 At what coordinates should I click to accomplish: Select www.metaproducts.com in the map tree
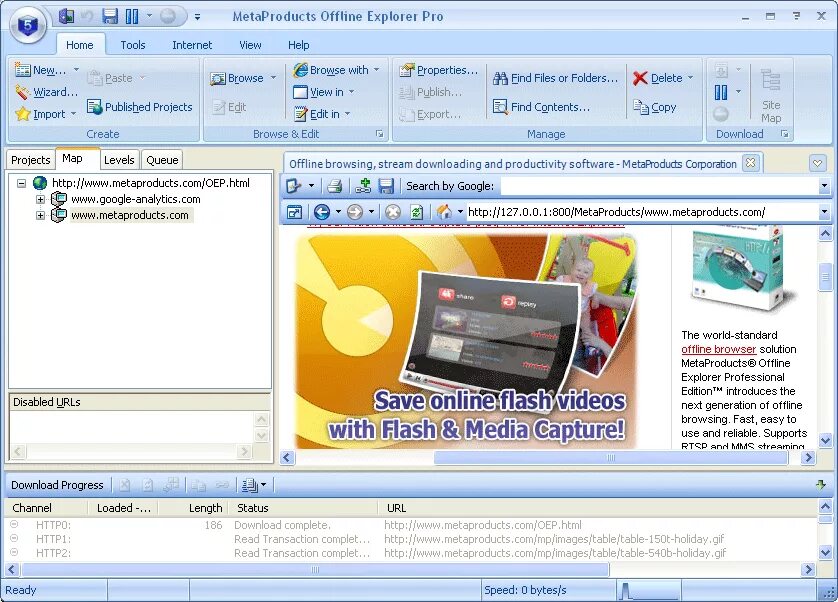coord(130,215)
